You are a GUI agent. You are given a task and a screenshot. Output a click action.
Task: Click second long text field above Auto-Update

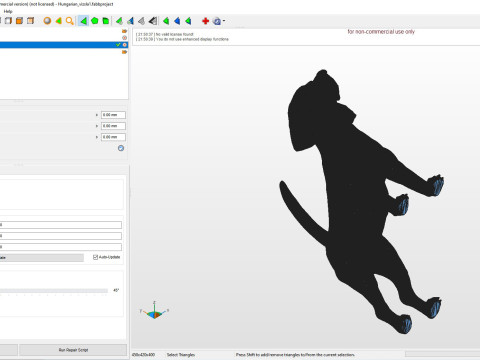click(x=61, y=236)
